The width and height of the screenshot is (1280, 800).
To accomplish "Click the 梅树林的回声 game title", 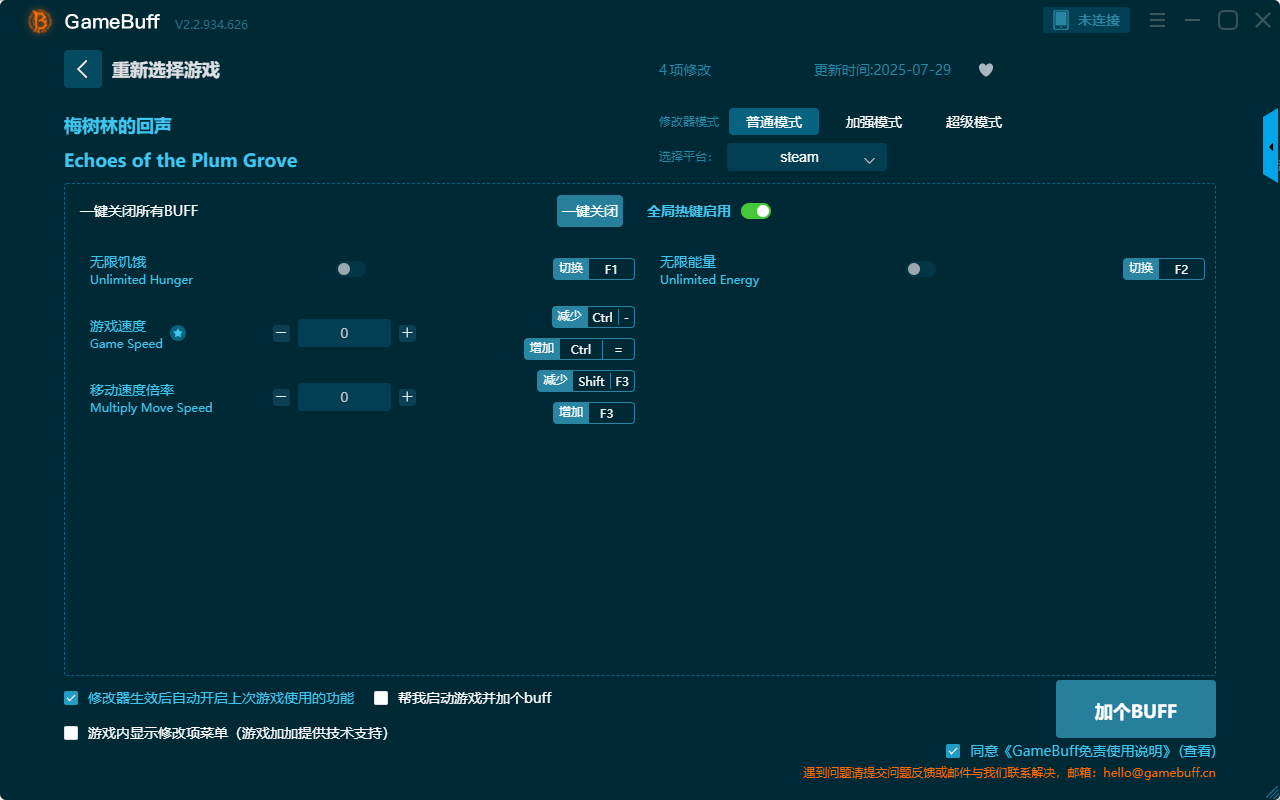I will (118, 125).
